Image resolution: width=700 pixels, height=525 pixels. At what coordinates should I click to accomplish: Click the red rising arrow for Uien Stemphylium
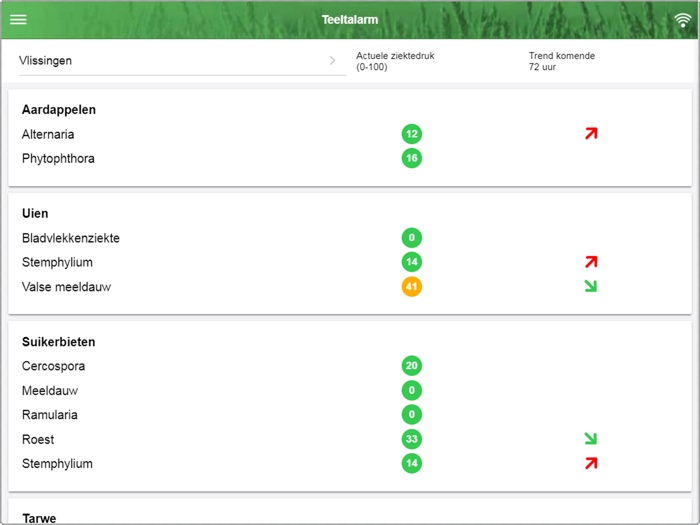tap(591, 262)
